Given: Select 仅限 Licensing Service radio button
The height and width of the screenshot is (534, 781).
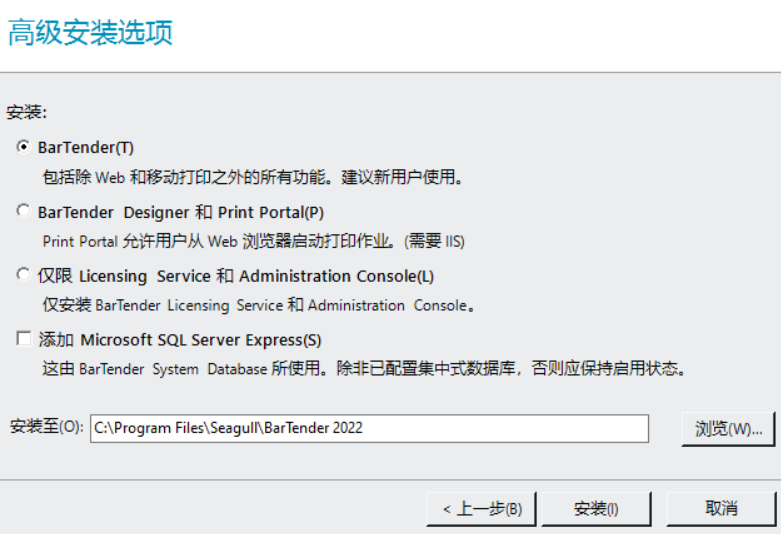Looking at the screenshot, I should pyautogui.click(x=23, y=275).
